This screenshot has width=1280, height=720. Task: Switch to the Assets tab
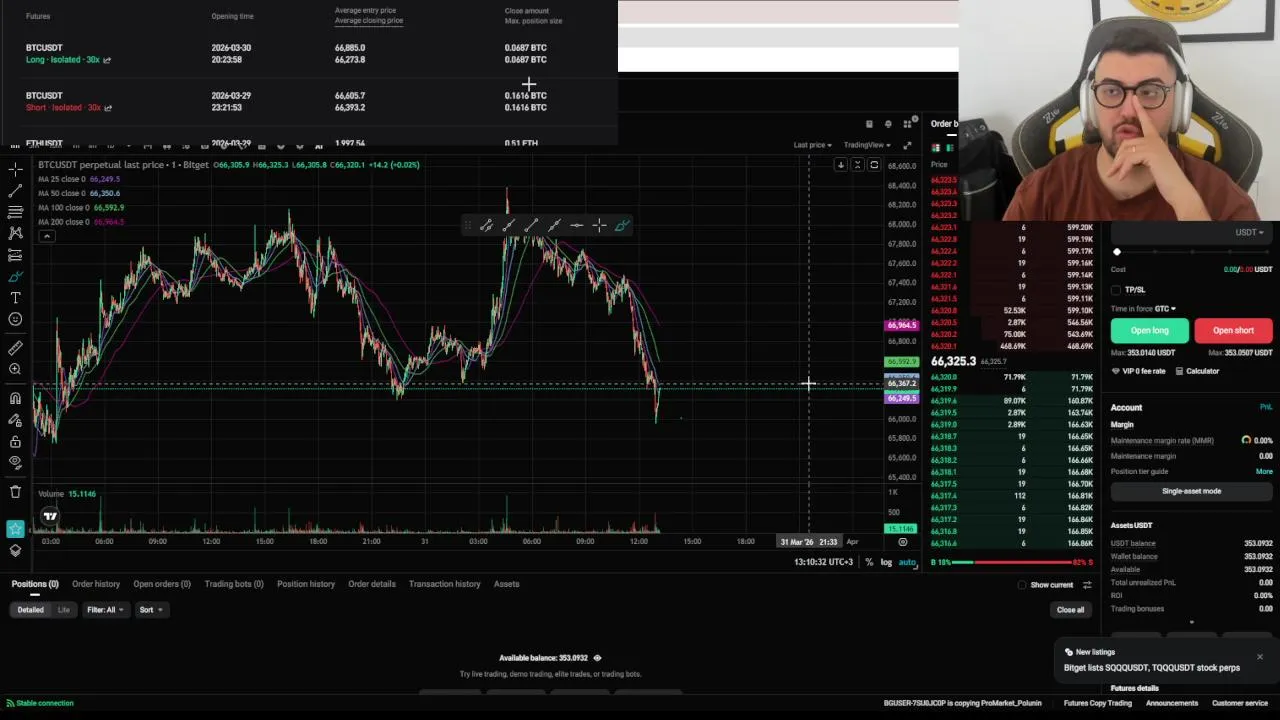[506, 584]
